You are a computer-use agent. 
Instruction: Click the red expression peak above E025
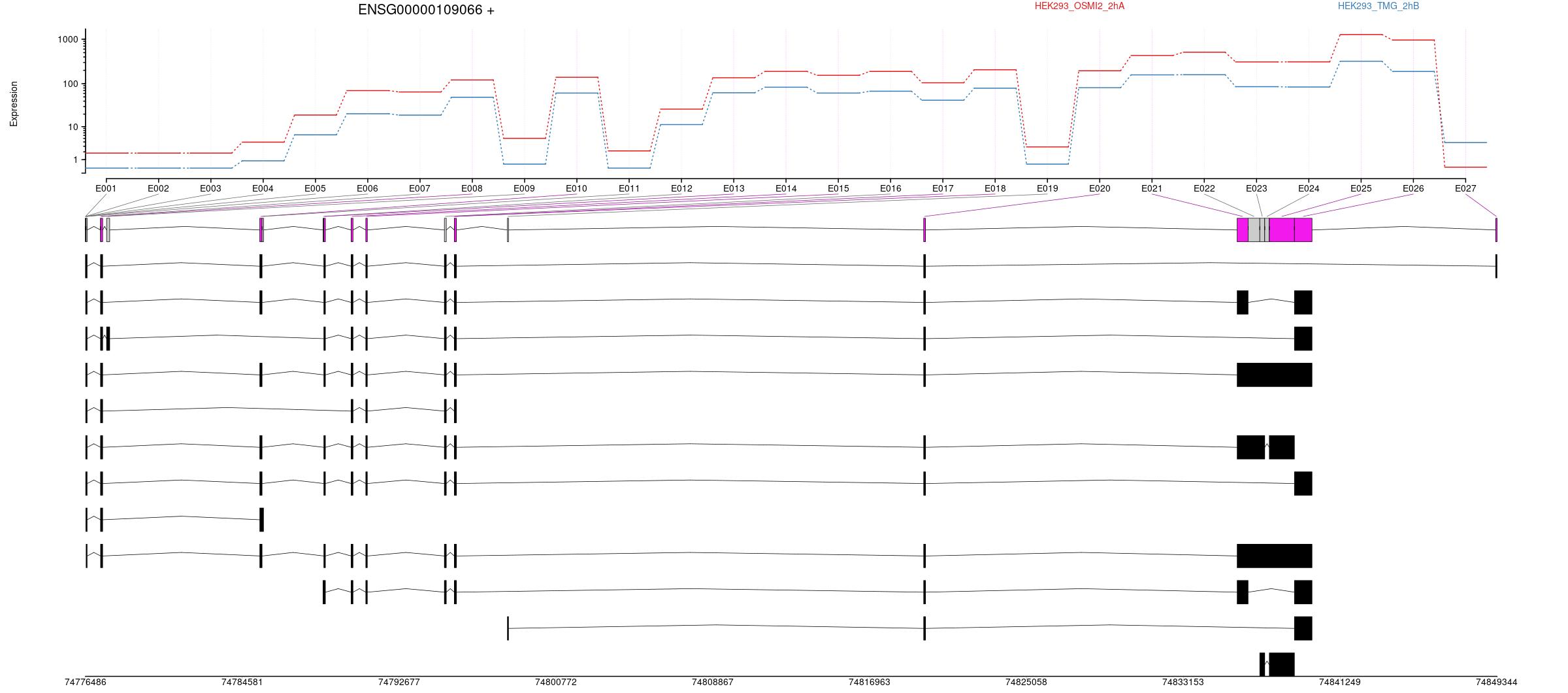point(1361,35)
